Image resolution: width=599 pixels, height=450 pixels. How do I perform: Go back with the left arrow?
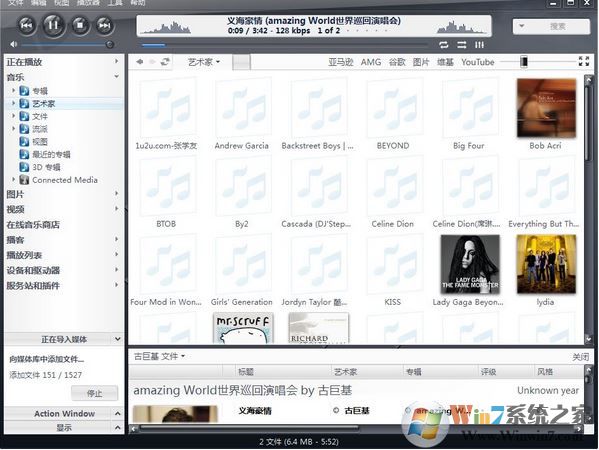[139, 62]
